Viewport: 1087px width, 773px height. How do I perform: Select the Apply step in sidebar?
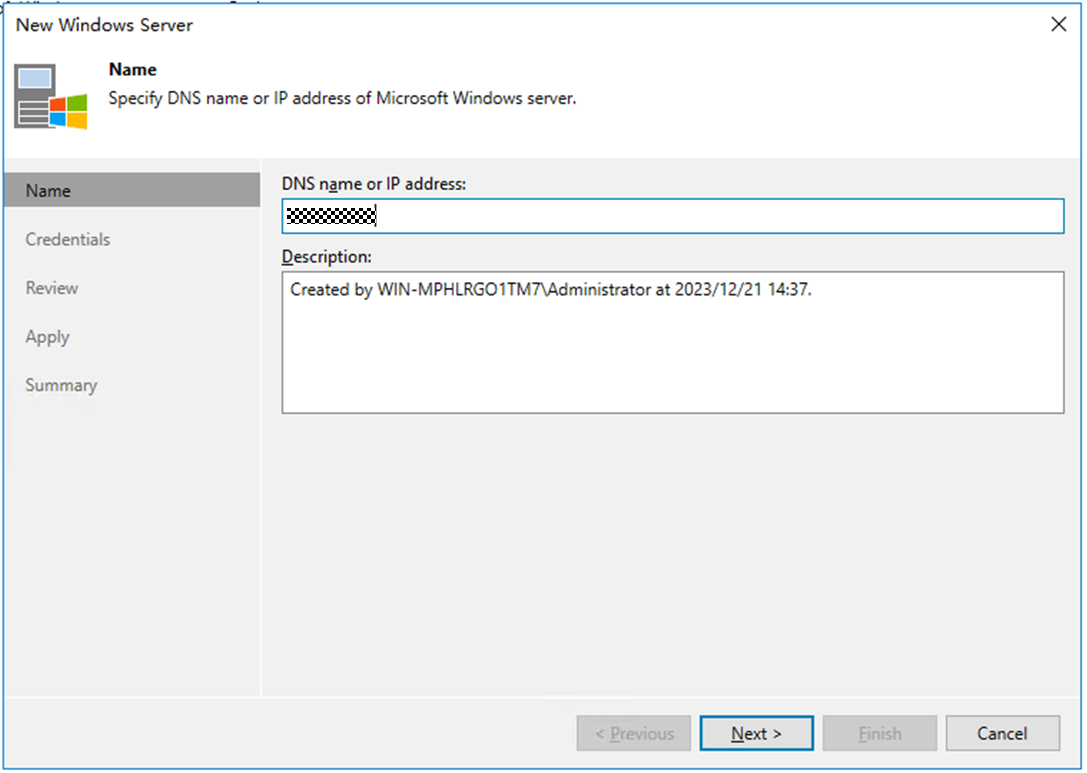48,337
